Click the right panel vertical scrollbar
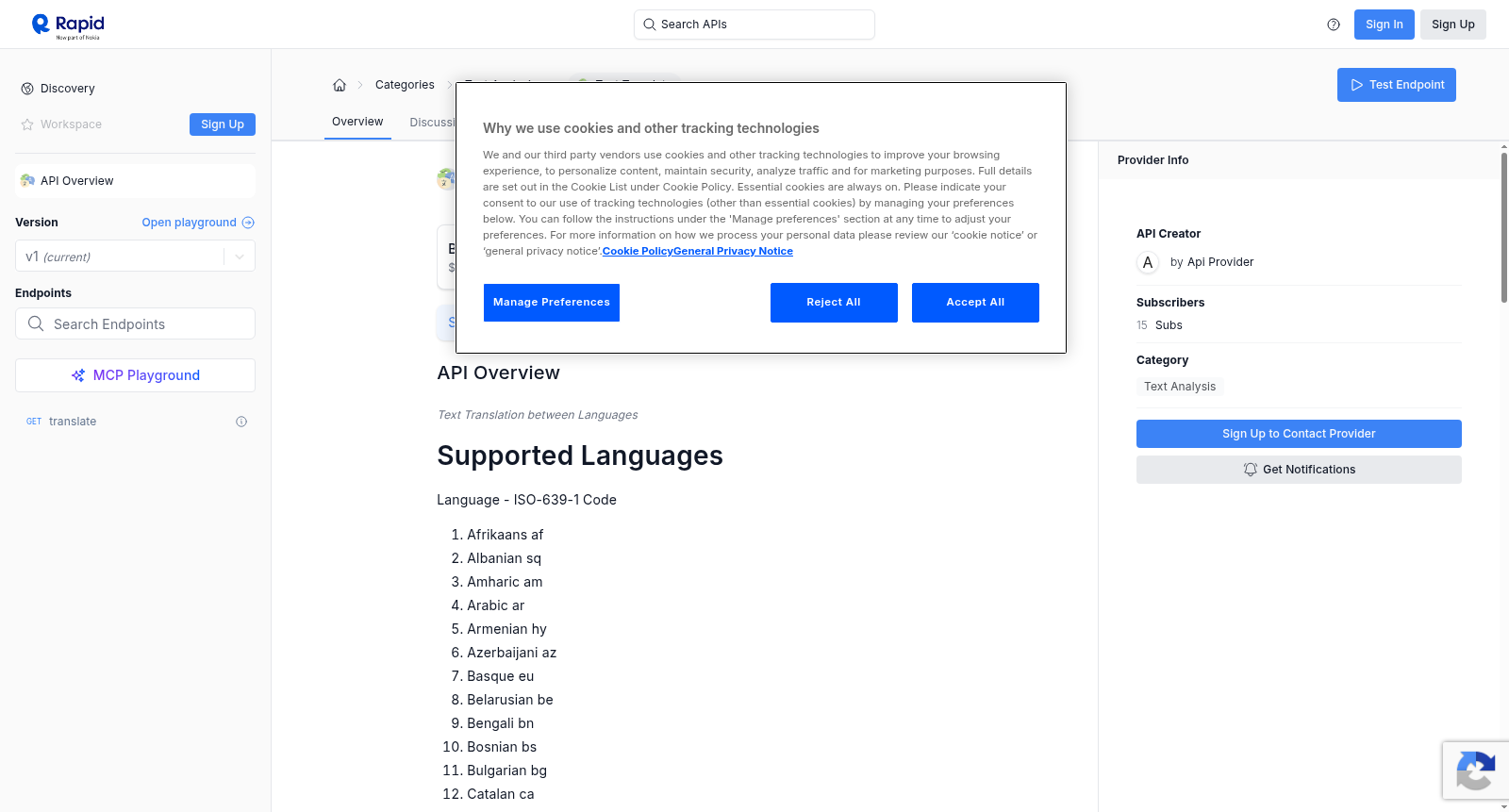 click(x=1504, y=226)
